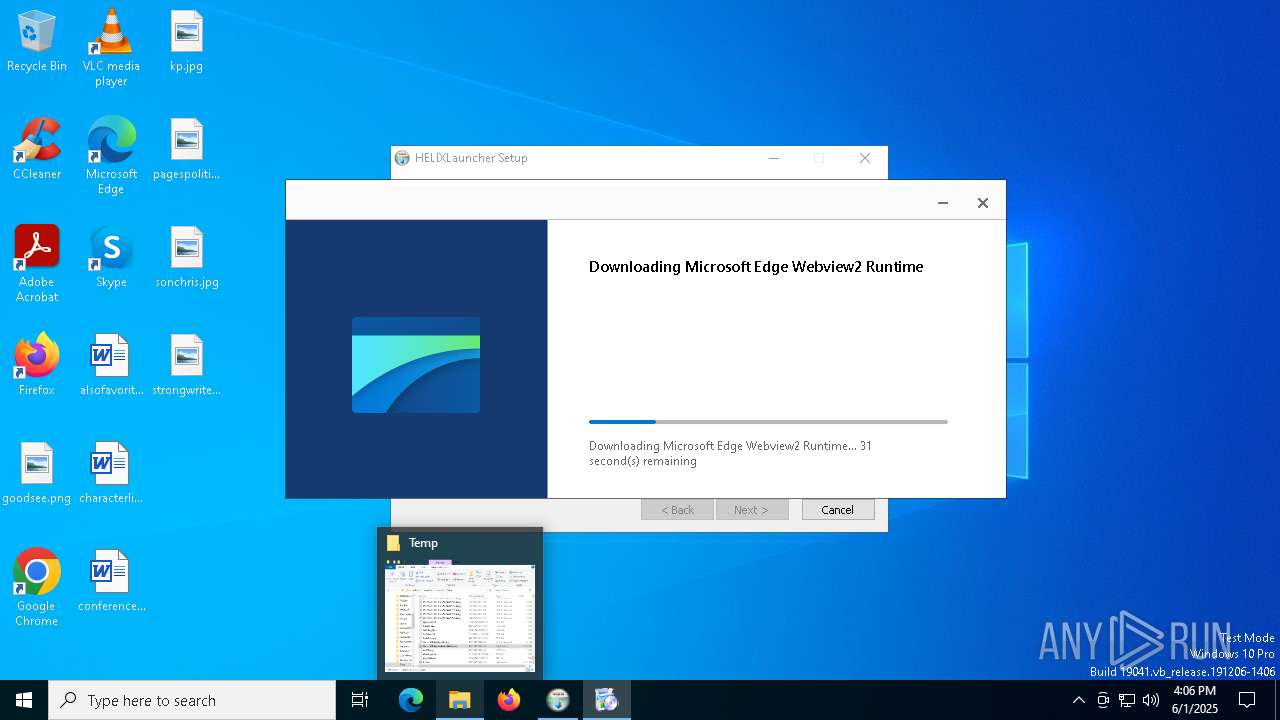Select the strongwrite... image file

tap(186, 365)
